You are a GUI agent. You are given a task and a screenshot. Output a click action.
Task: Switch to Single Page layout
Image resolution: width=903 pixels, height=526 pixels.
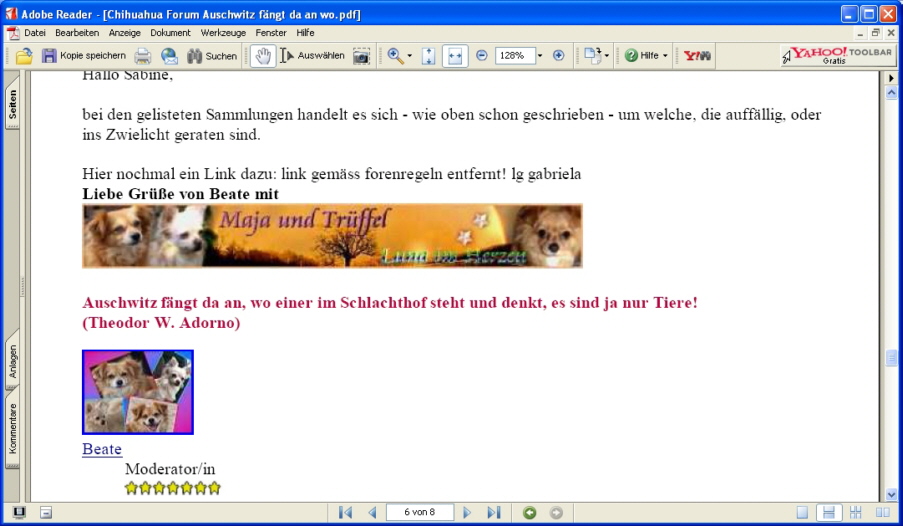(802, 512)
